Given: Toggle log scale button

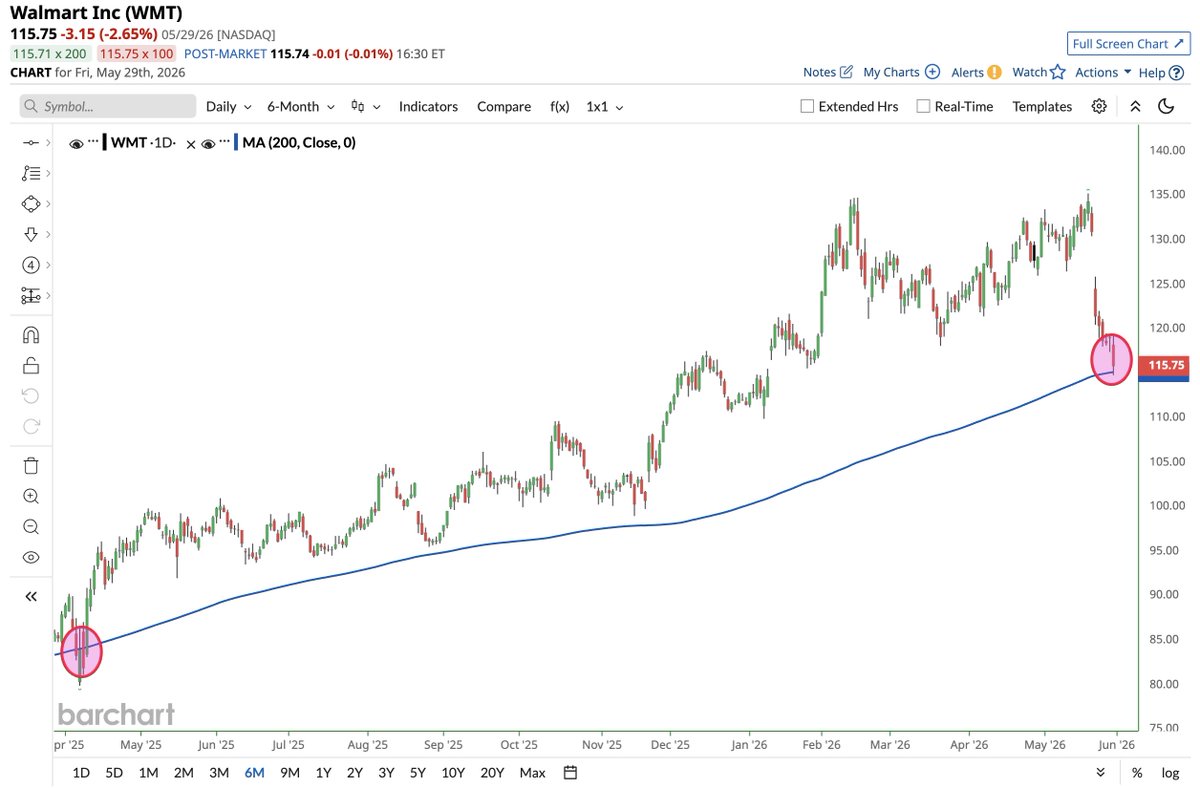Looking at the screenshot, I should tap(1169, 772).
